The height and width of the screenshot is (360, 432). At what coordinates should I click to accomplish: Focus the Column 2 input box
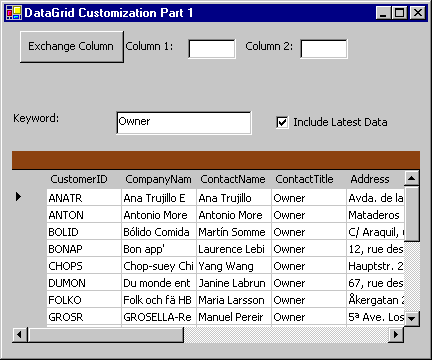324,49
